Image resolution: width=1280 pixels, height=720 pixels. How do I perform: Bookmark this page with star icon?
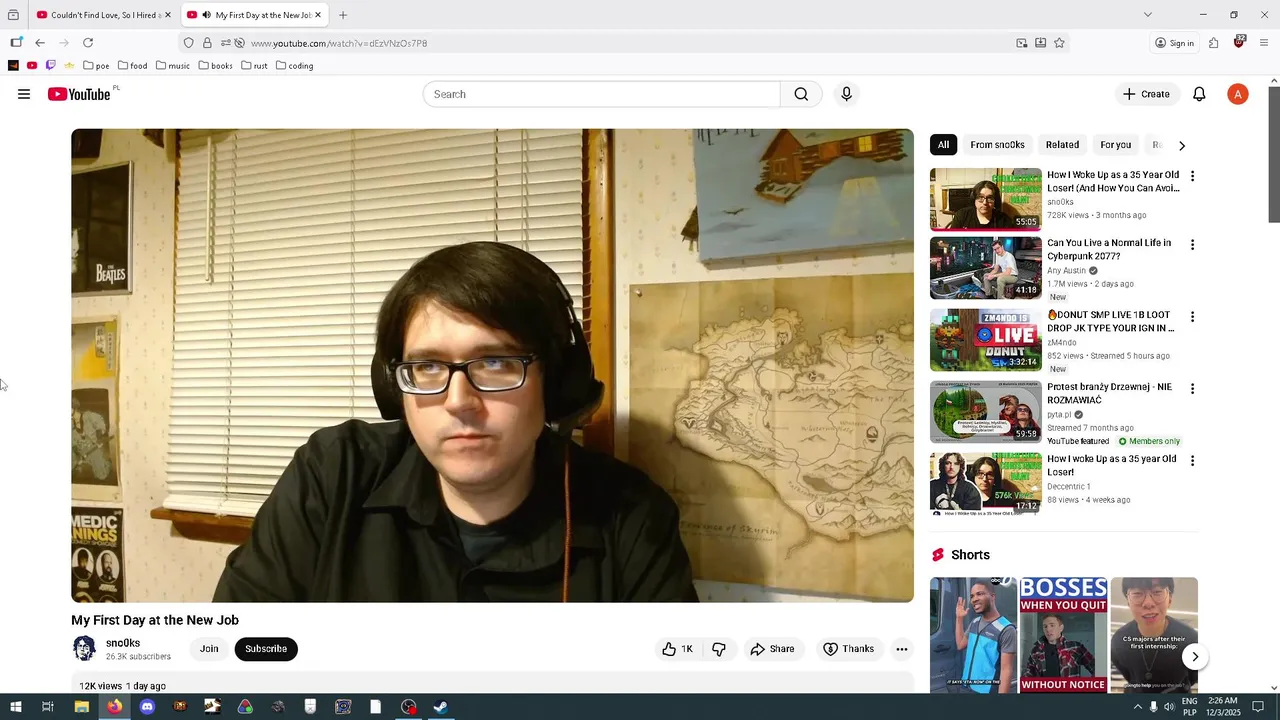pyautogui.click(x=1059, y=43)
